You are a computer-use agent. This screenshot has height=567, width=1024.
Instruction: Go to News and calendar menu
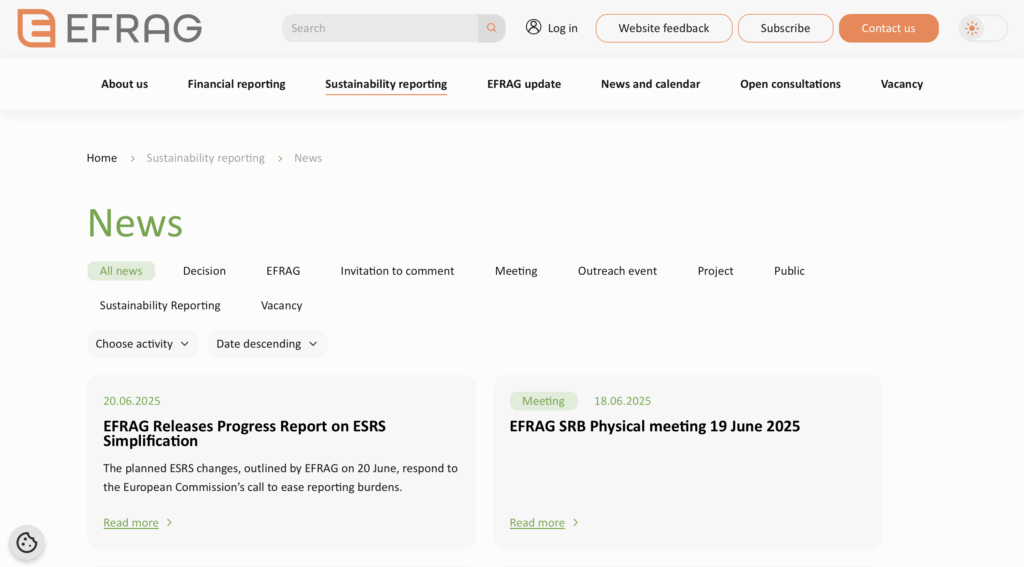(650, 84)
